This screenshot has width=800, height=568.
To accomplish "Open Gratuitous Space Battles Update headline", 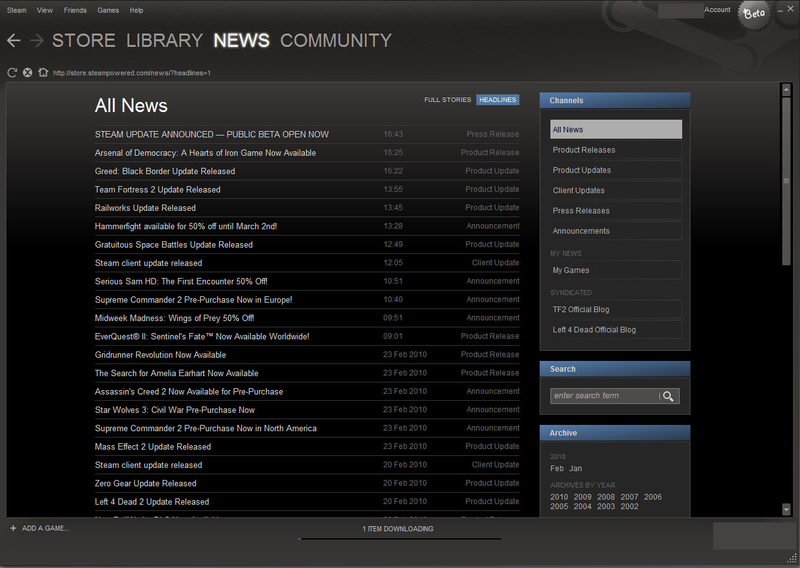I will [x=173, y=244].
